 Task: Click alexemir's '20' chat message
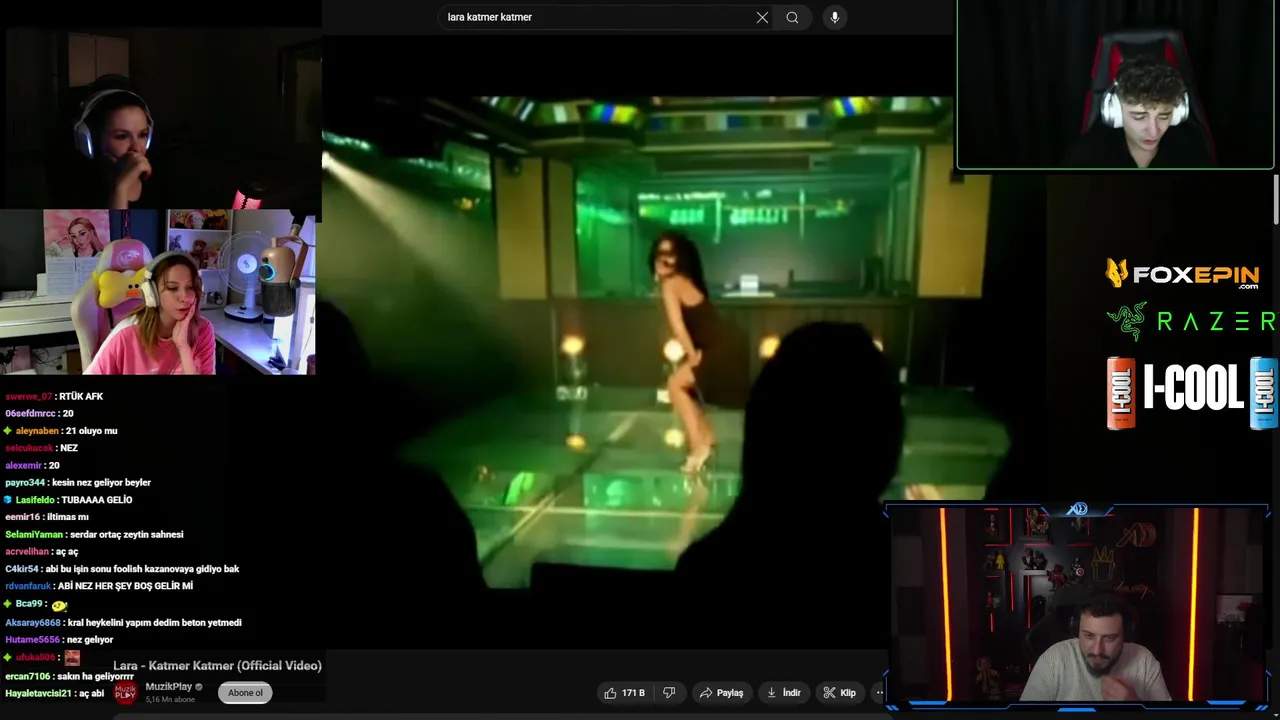point(54,466)
